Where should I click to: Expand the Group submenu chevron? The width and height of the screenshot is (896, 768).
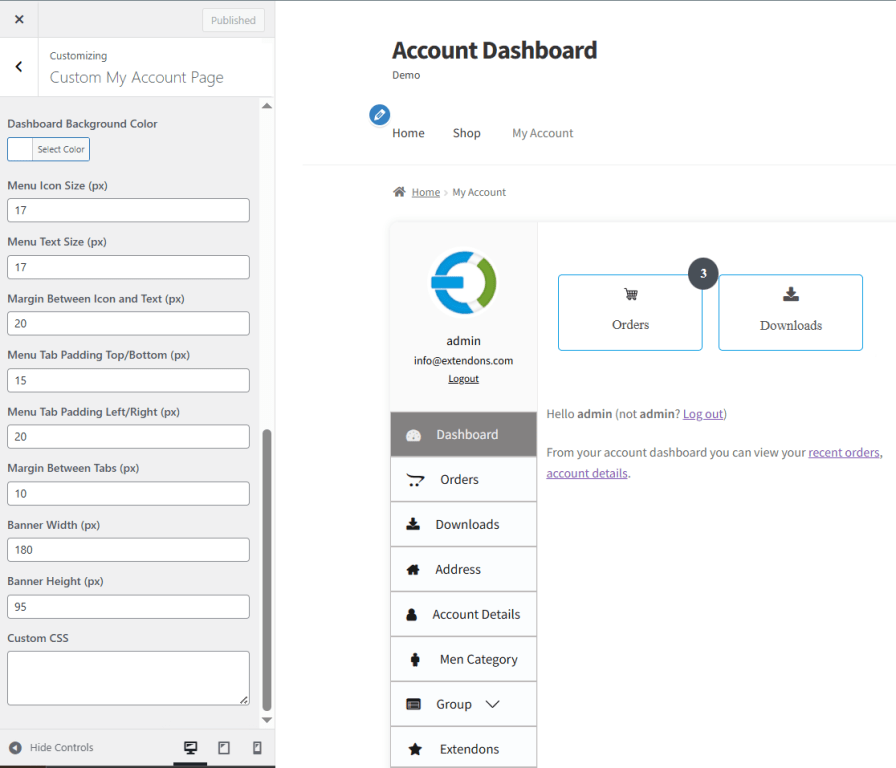click(x=491, y=703)
